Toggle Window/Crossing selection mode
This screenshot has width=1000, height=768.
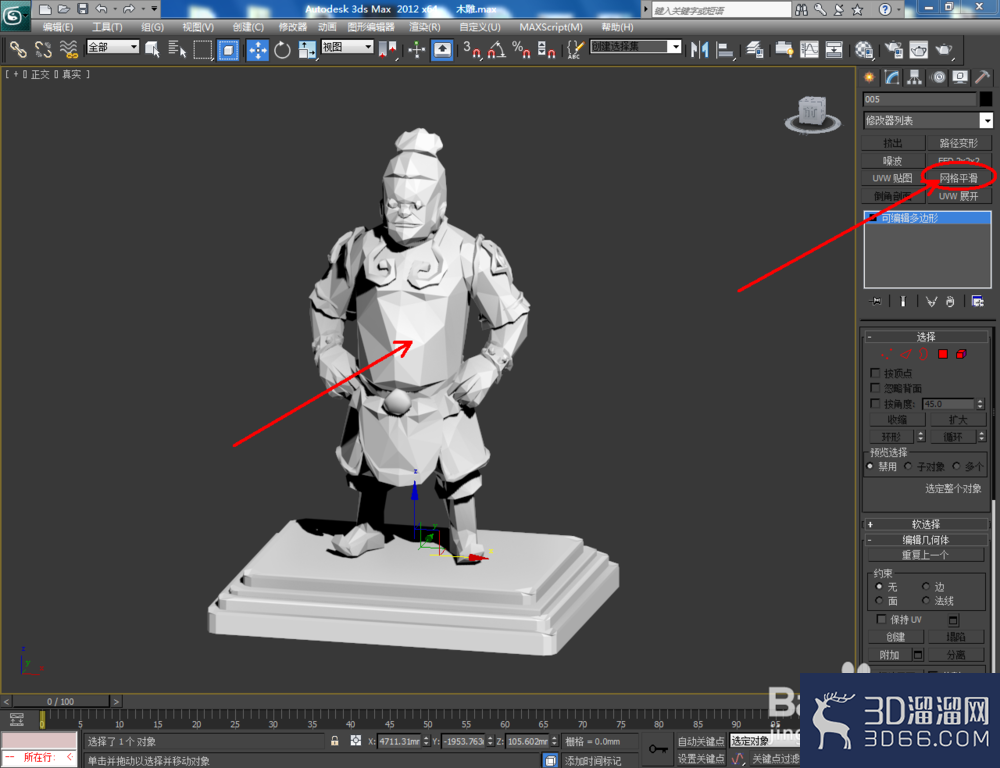pyautogui.click(x=228, y=49)
